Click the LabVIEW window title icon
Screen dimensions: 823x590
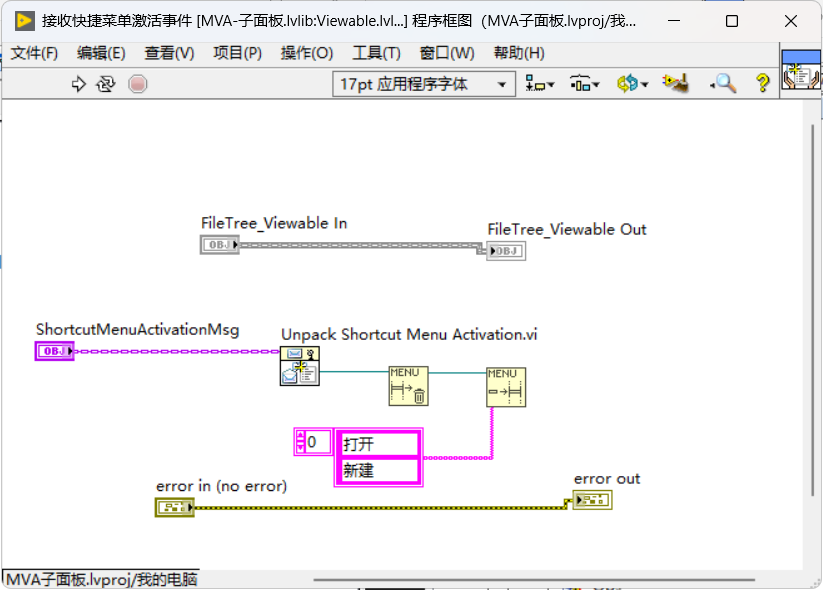click(x=25, y=21)
